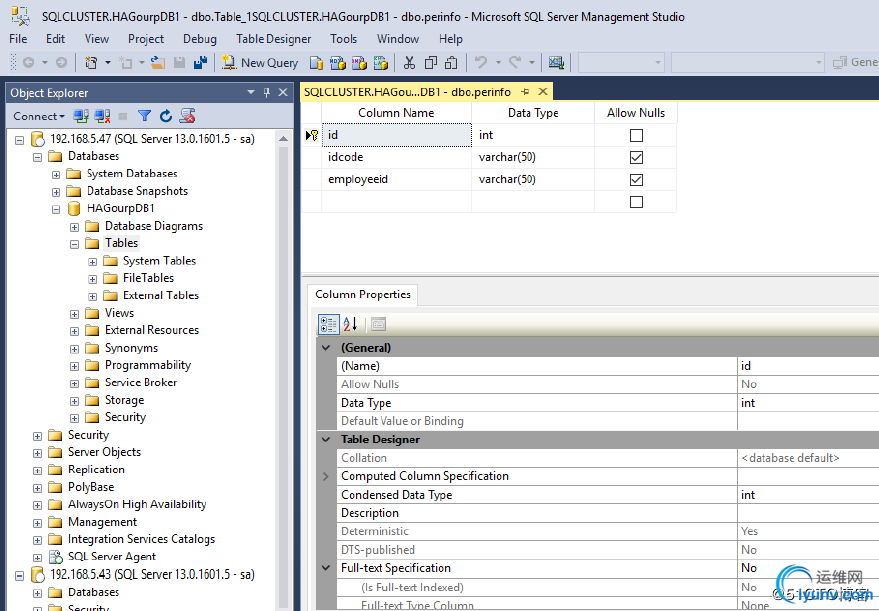Uncheck Allow Nulls for employeeid column
This screenshot has width=879, height=611.
[636, 180]
